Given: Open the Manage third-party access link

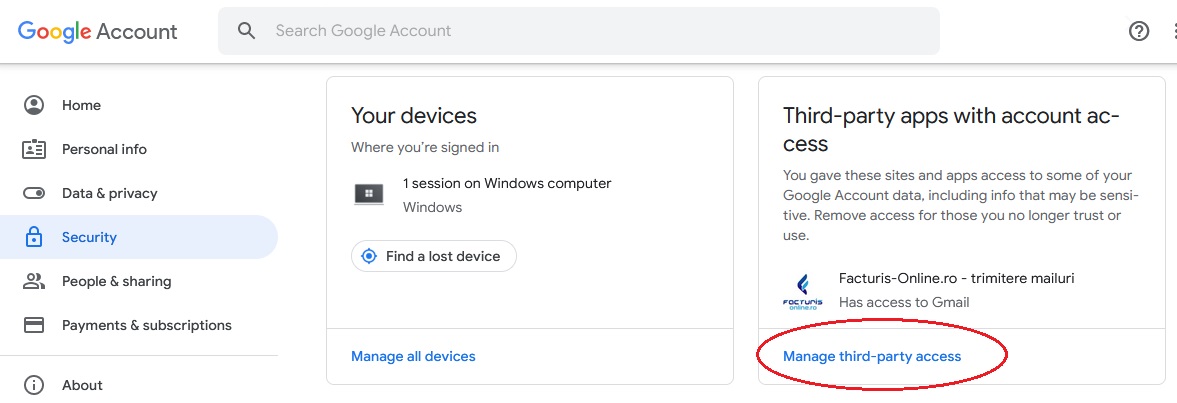Looking at the screenshot, I should click(x=872, y=356).
